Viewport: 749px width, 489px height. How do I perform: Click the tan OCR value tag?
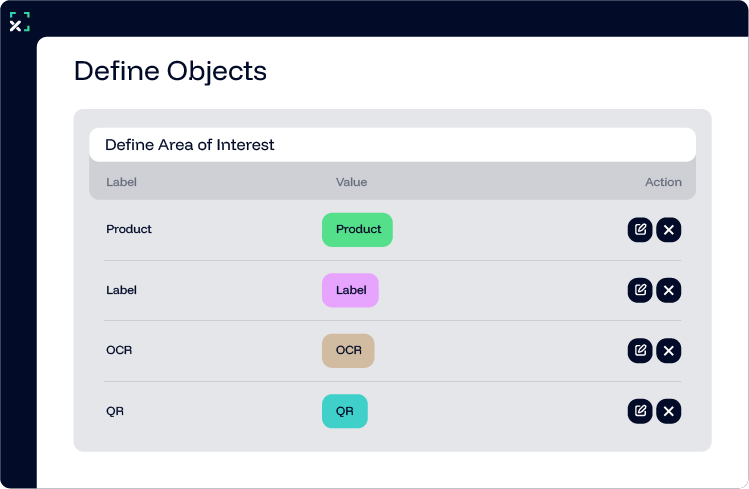[348, 351]
